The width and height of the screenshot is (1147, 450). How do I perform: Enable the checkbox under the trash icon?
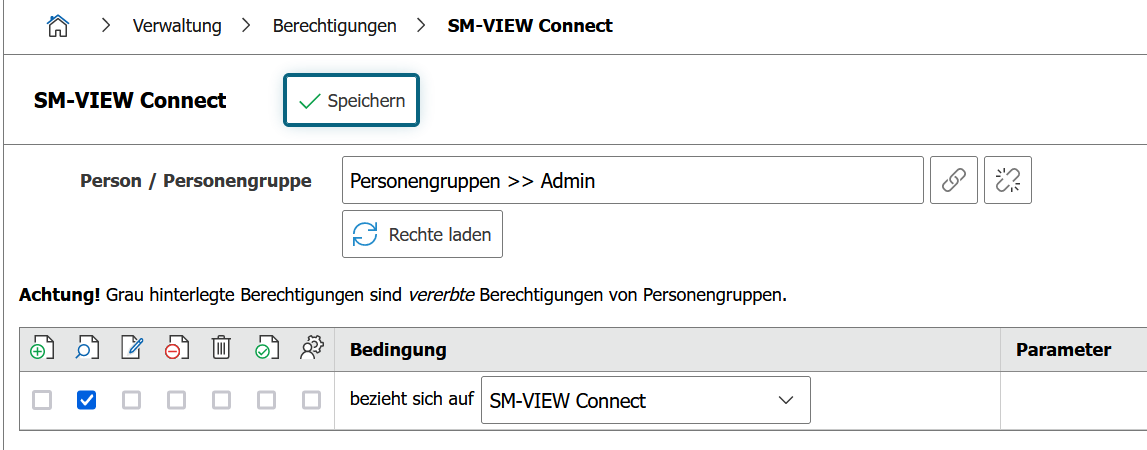pyautogui.click(x=221, y=400)
